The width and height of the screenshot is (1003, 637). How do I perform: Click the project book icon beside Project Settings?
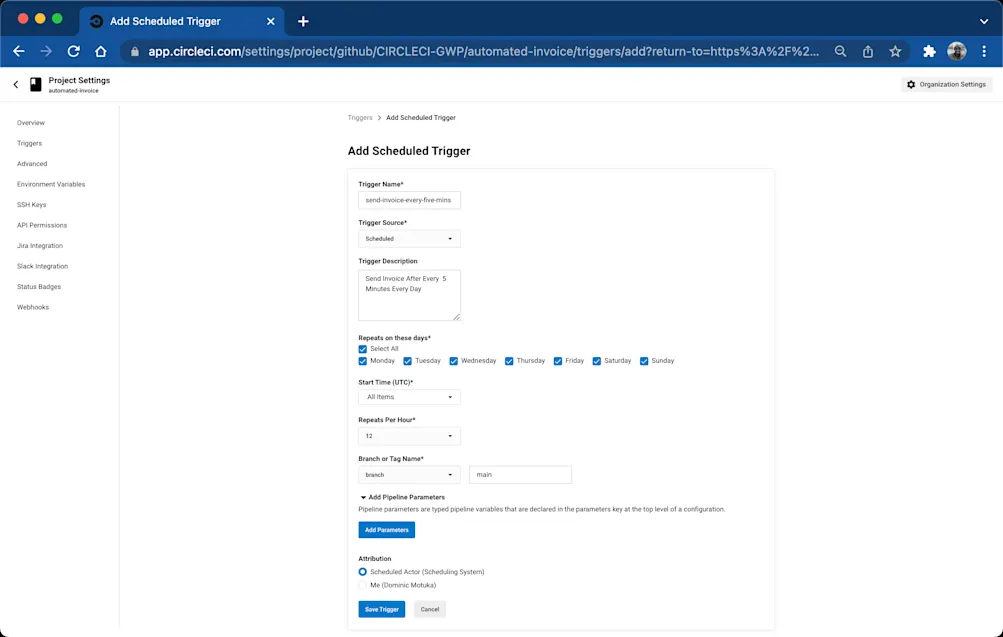pos(36,84)
